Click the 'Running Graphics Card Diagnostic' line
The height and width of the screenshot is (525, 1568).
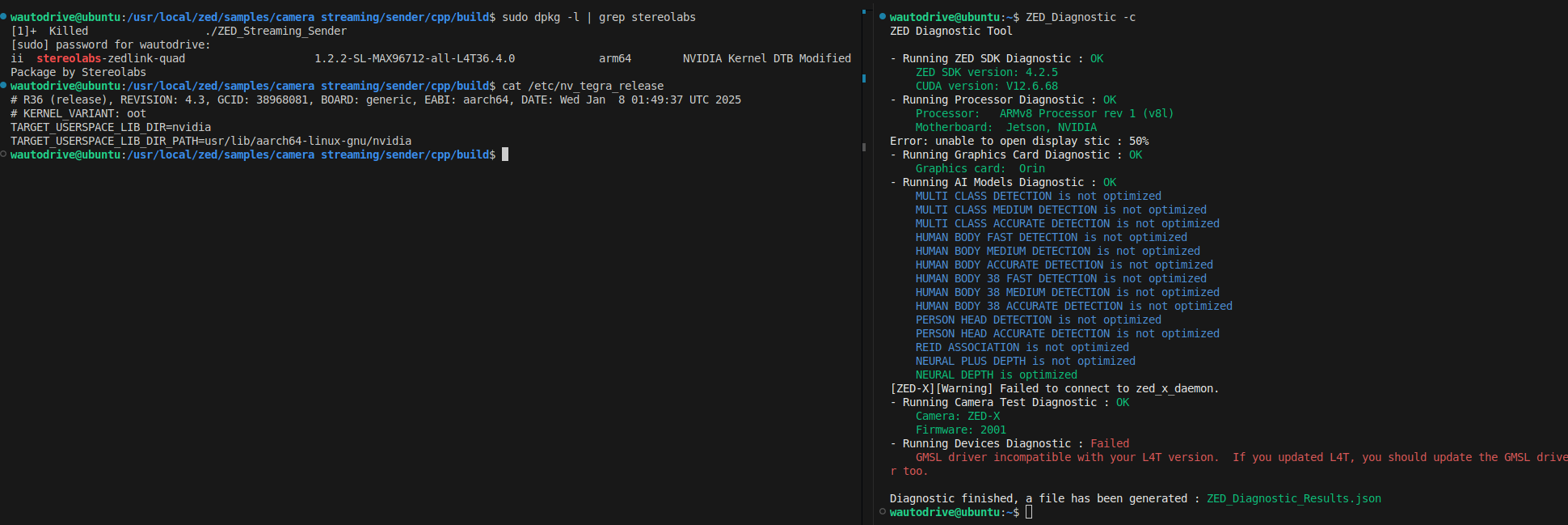pos(1016,155)
